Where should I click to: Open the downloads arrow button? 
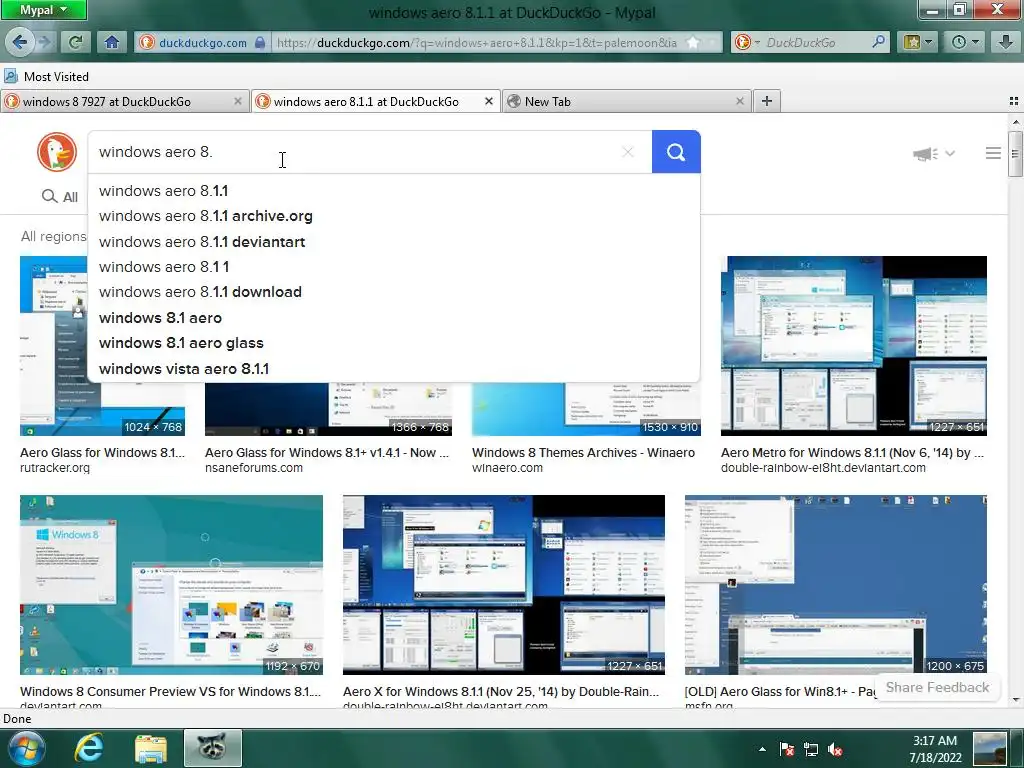point(1006,42)
